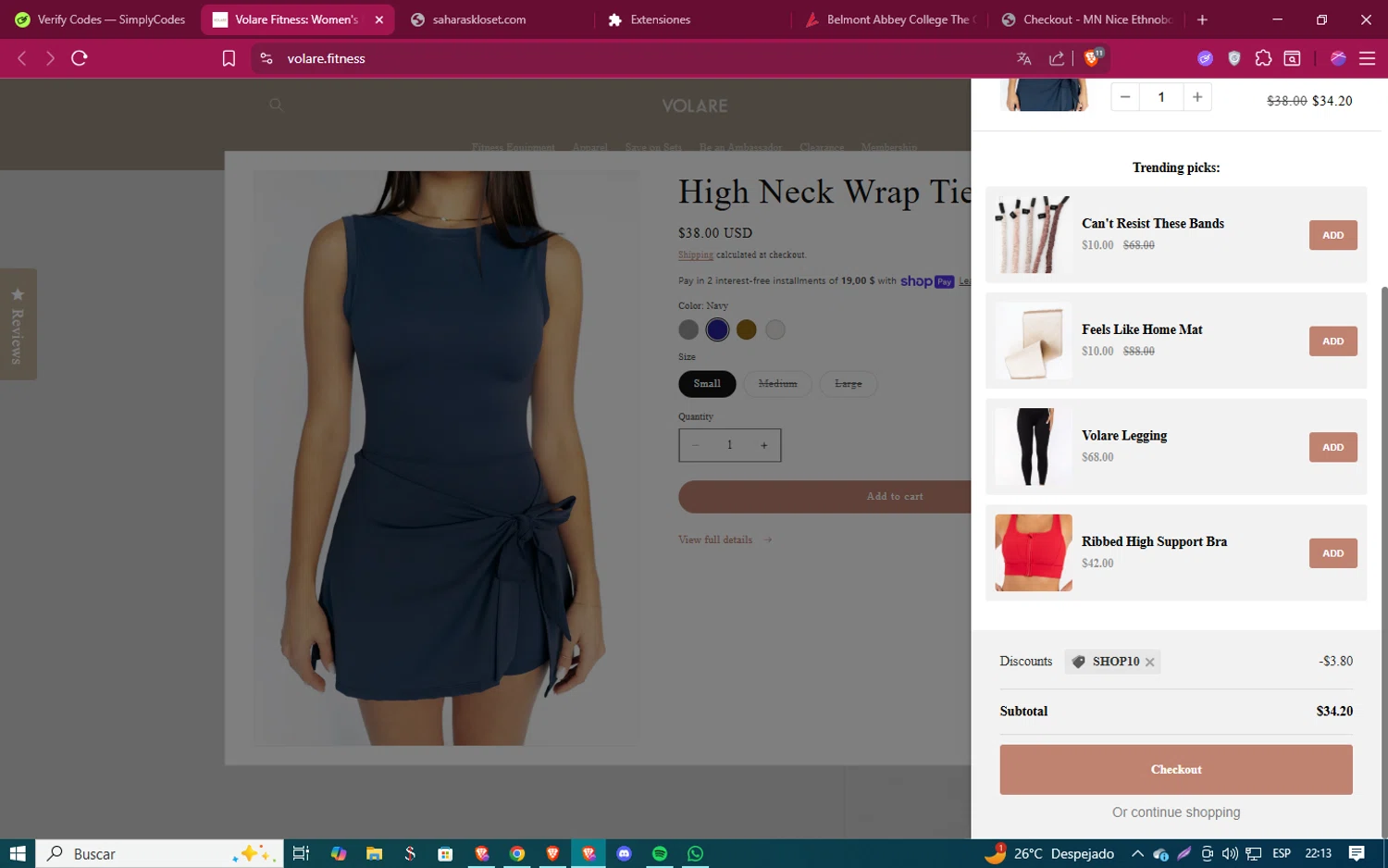This screenshot has height=868, width=1388.
Task: Close the Volare Fitness tab
Action: point(378,19)
